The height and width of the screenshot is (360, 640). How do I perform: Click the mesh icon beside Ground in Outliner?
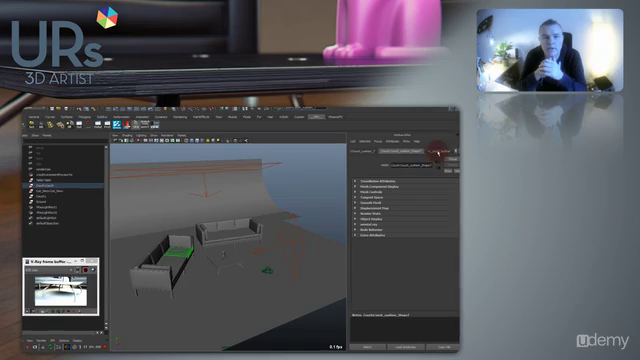[31, 202]
